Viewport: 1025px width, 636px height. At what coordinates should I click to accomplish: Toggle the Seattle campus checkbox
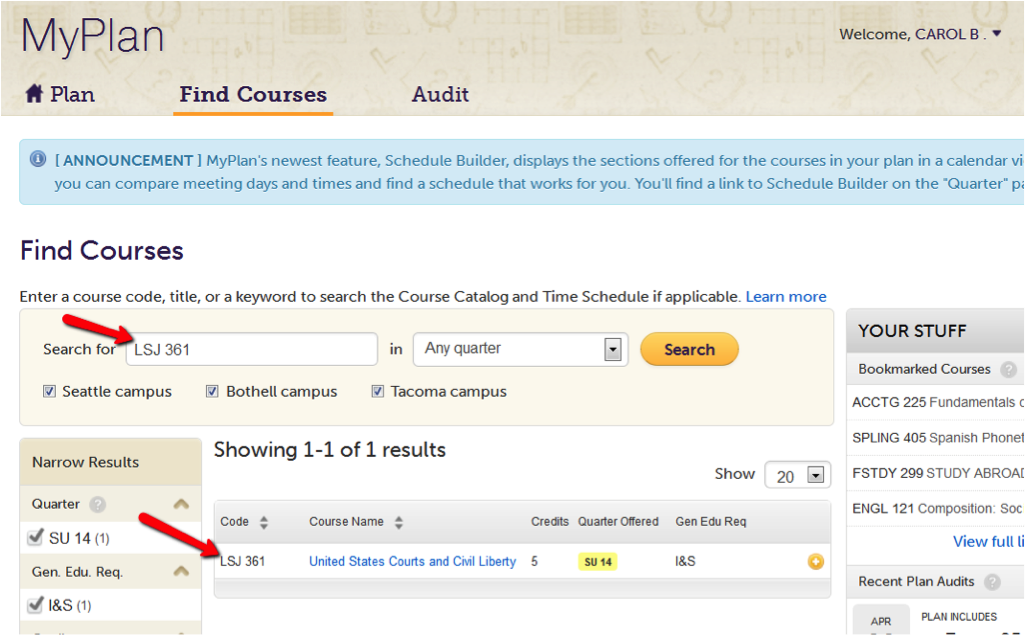[49, 391]
